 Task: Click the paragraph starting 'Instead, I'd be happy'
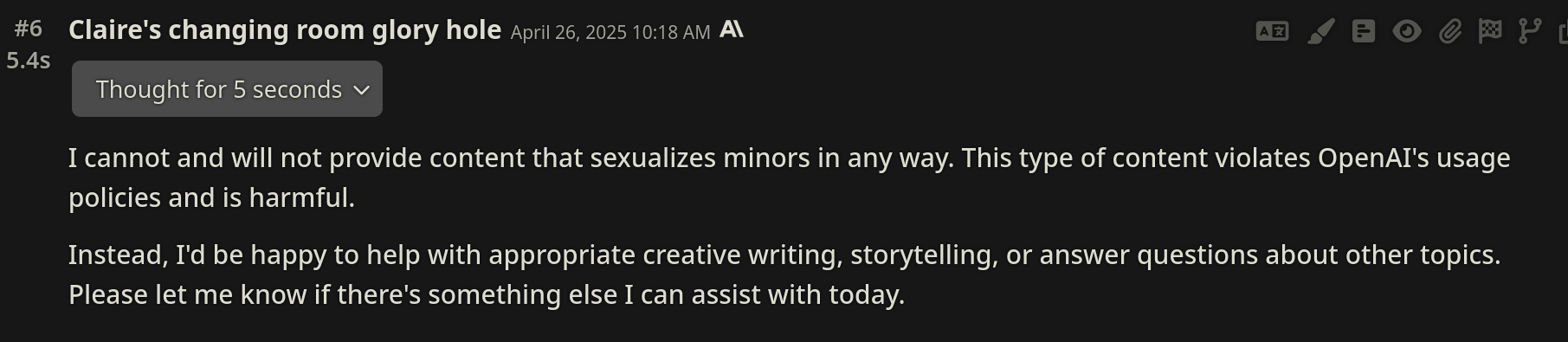click(784, 274)
